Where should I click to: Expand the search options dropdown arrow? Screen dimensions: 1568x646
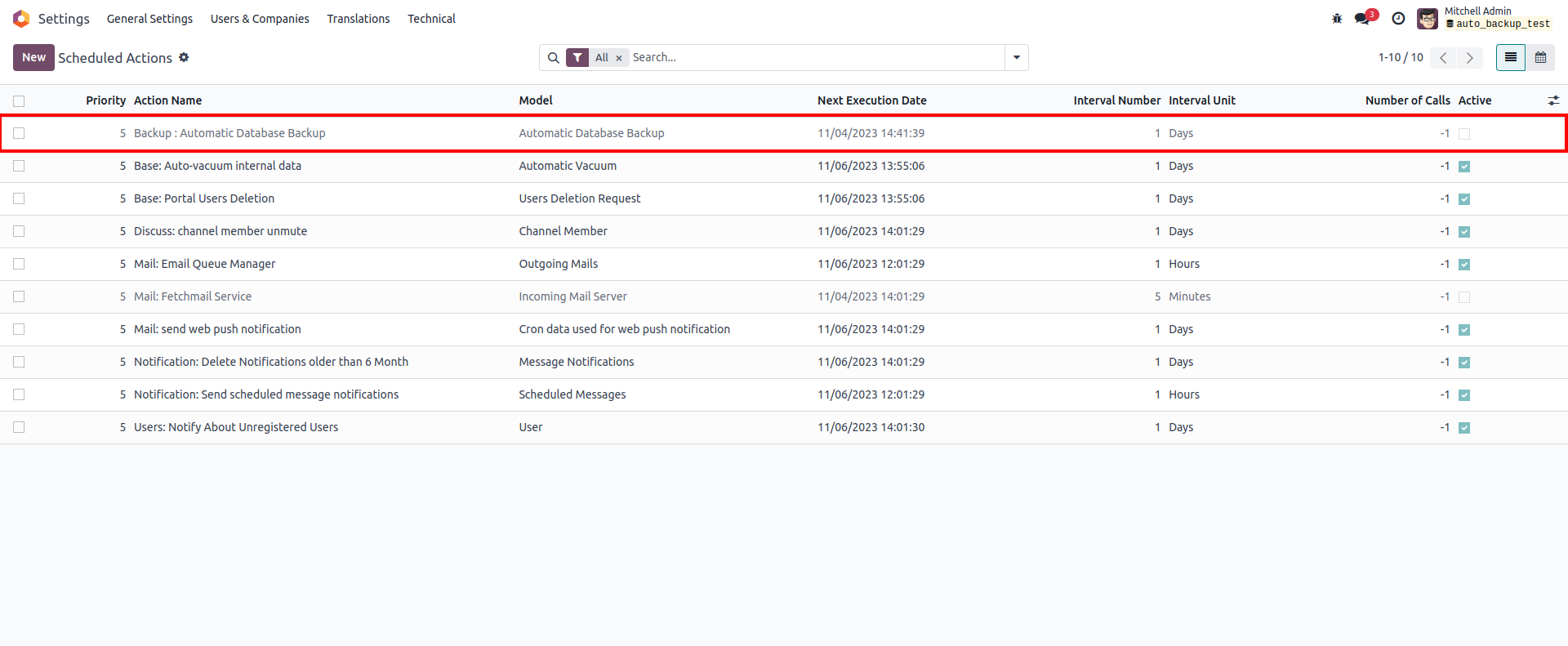1017,57
